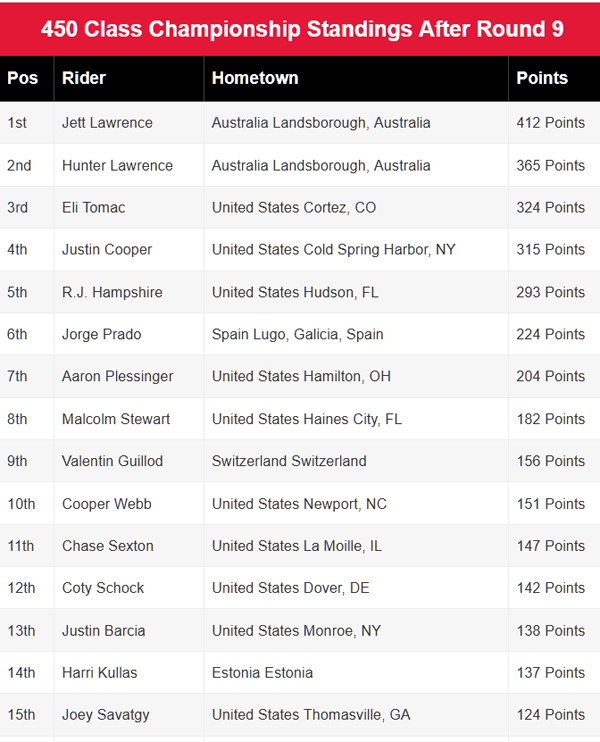Click Cooper Webb's name
The height and width of the screenshot is (742, 600).
[x=107, y=503]
